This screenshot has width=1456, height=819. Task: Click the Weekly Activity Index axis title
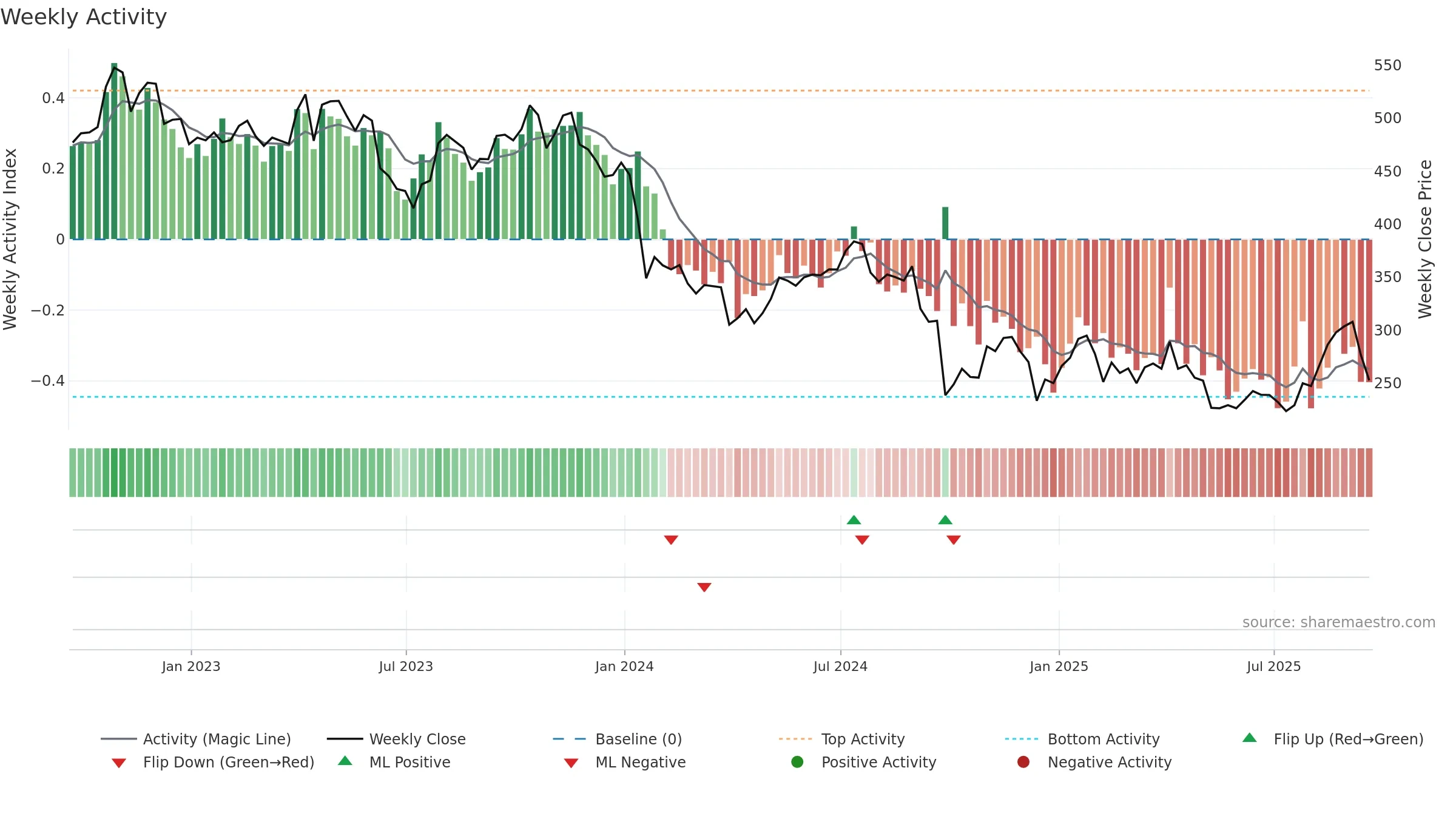click(x=10, y=239)
